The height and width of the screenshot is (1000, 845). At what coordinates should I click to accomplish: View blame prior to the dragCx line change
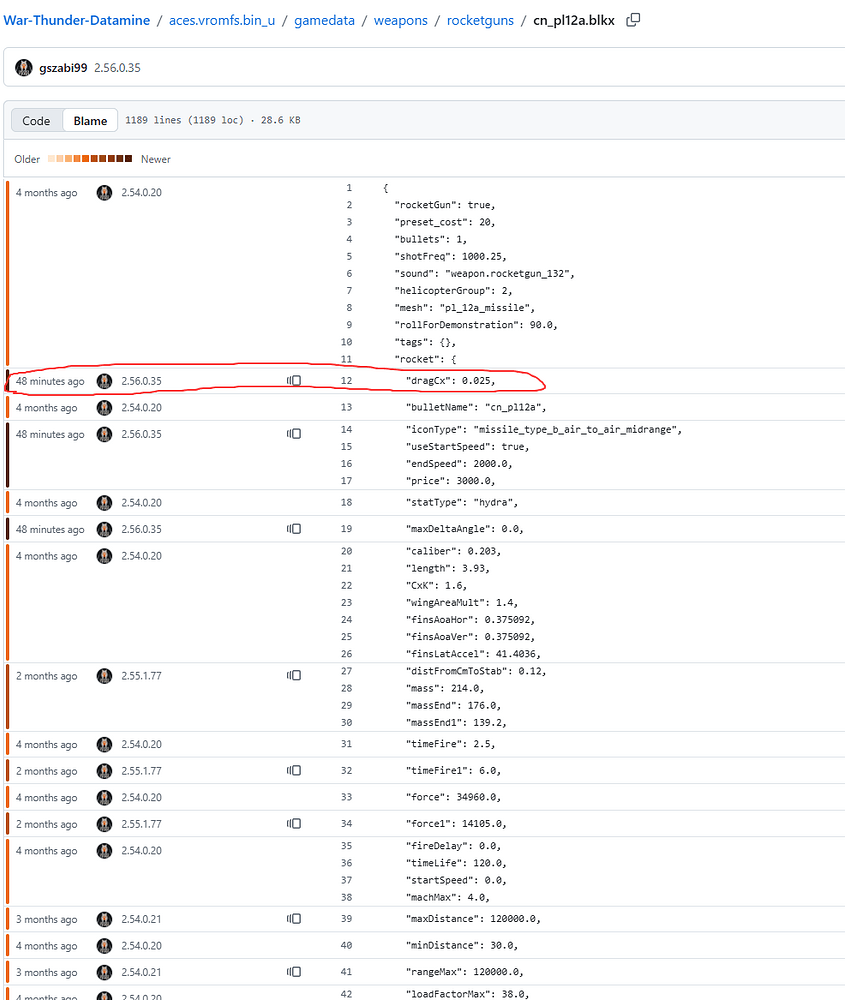click(294, 381)
